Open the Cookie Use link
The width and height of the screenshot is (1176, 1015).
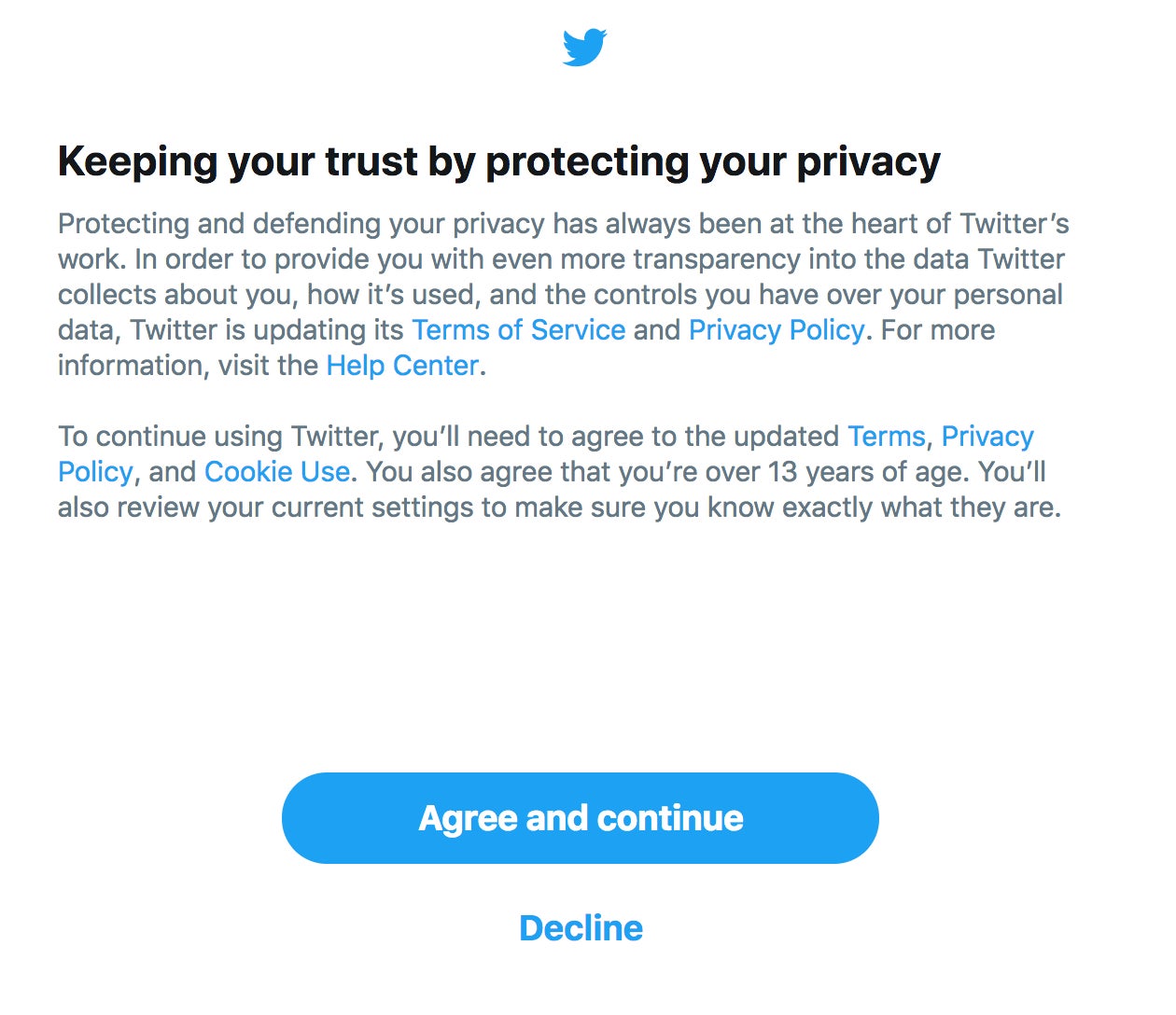click(277, 472)
